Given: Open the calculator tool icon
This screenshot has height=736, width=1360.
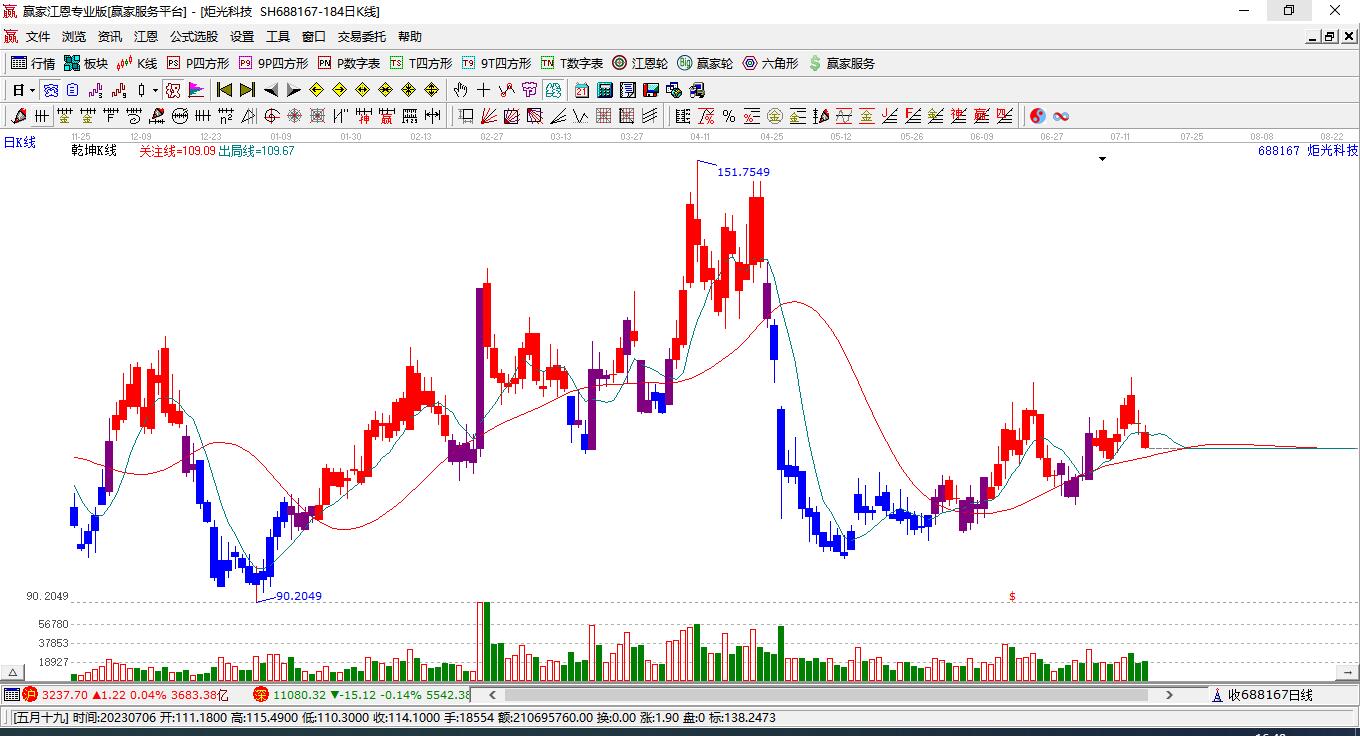Looking at the screenshot, I should (605, 90).
